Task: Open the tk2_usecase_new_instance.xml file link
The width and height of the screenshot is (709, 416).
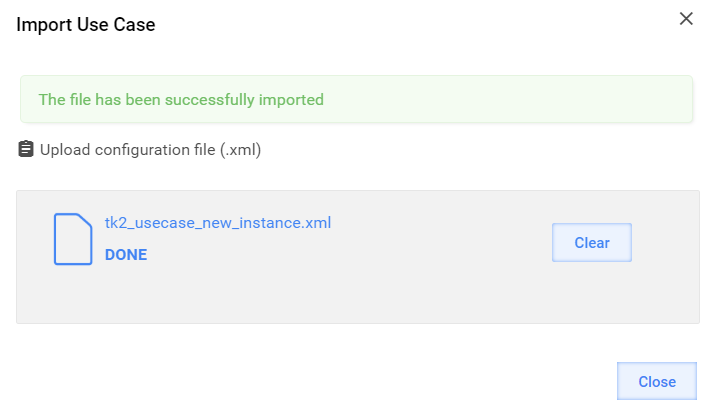Action: [218, 222]
